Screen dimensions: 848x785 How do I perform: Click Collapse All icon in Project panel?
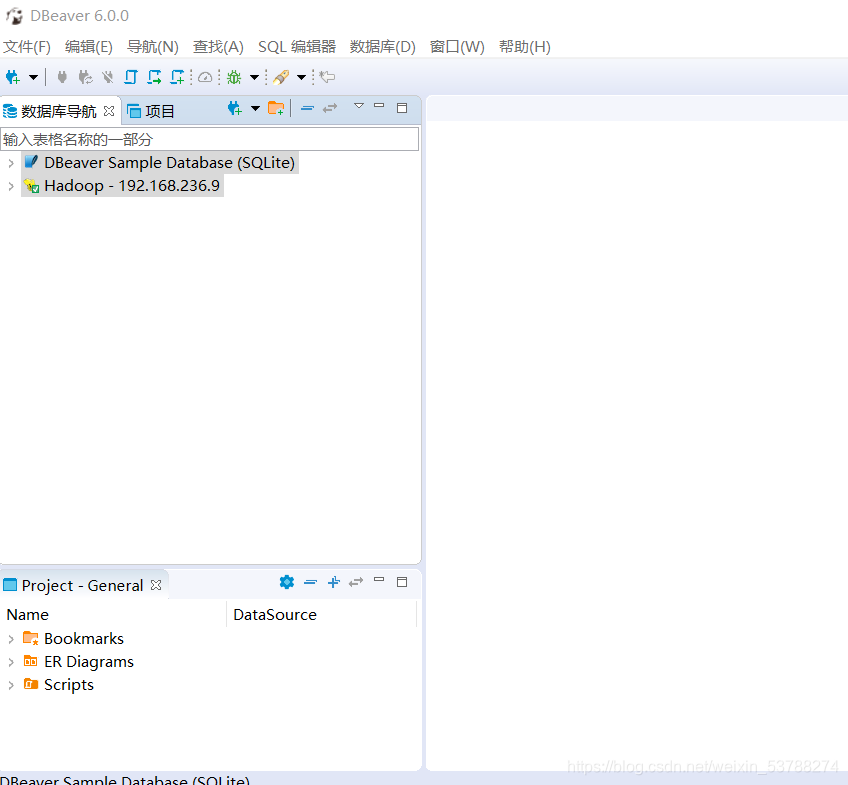[x=310, y=582]
